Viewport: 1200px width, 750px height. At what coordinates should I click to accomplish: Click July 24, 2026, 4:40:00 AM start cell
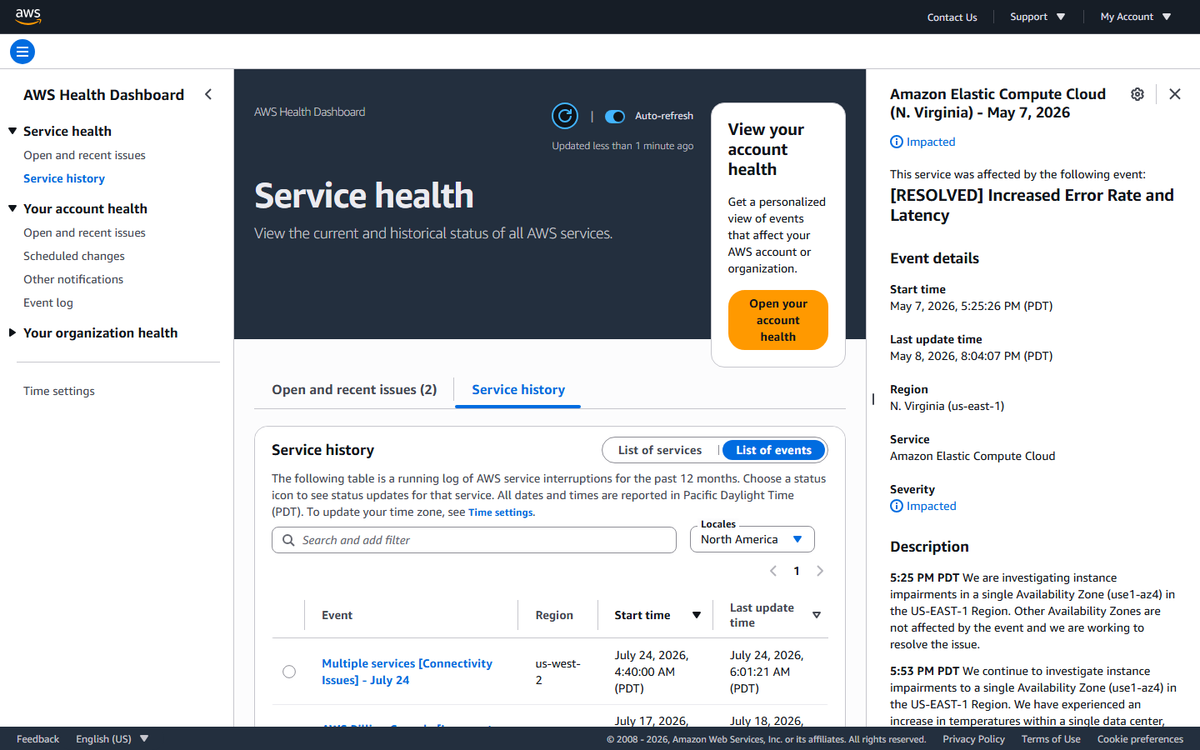coord(651,672)
